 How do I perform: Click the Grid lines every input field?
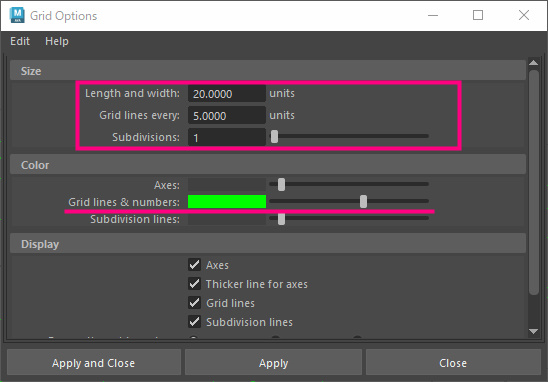coord(226,115)
